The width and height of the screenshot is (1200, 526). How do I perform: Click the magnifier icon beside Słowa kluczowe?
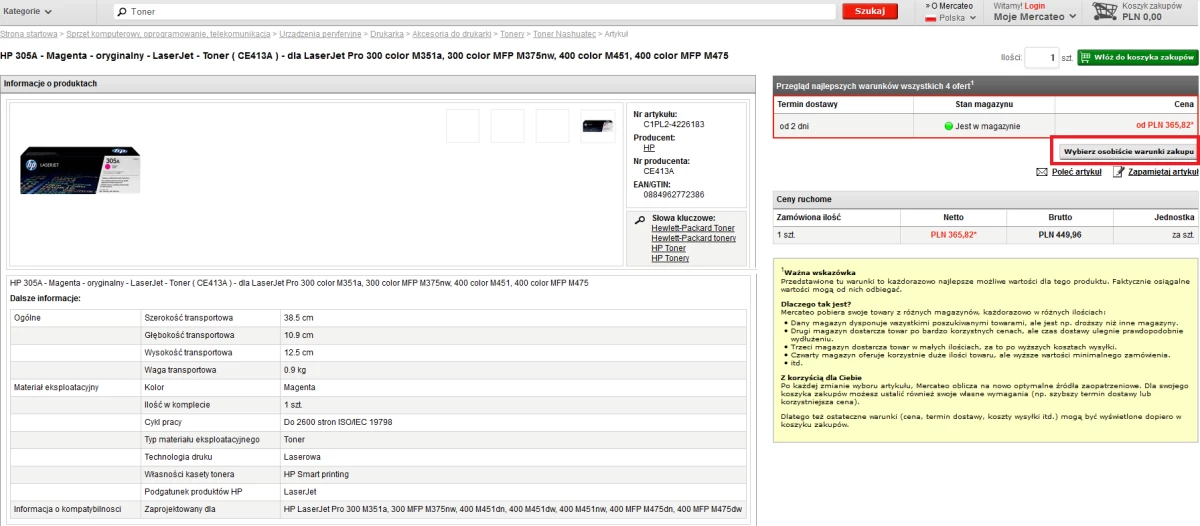(638, 218)
